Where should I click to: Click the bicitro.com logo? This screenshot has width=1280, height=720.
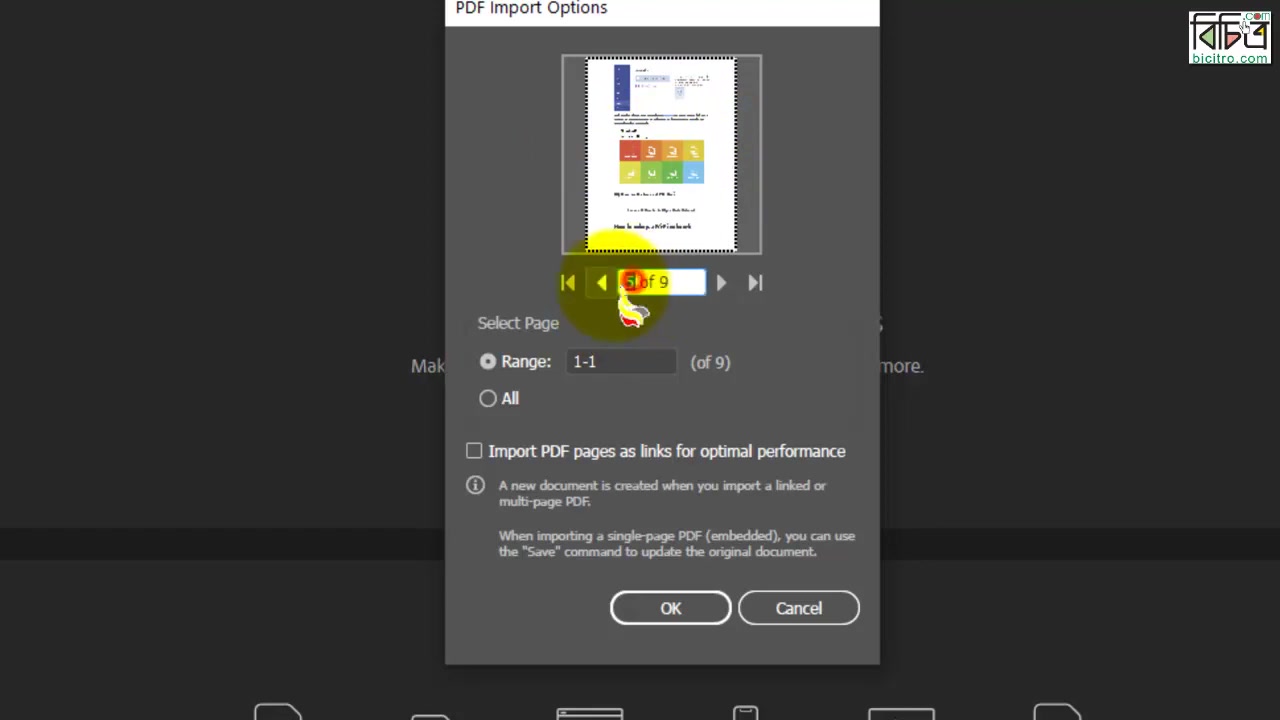point(1229,37)
